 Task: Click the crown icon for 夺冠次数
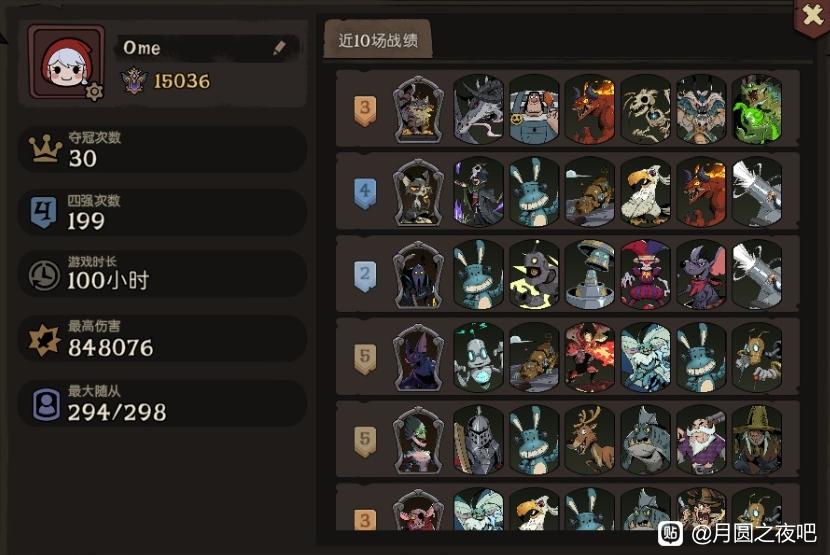pyautogui.click(x=44, y=149)
